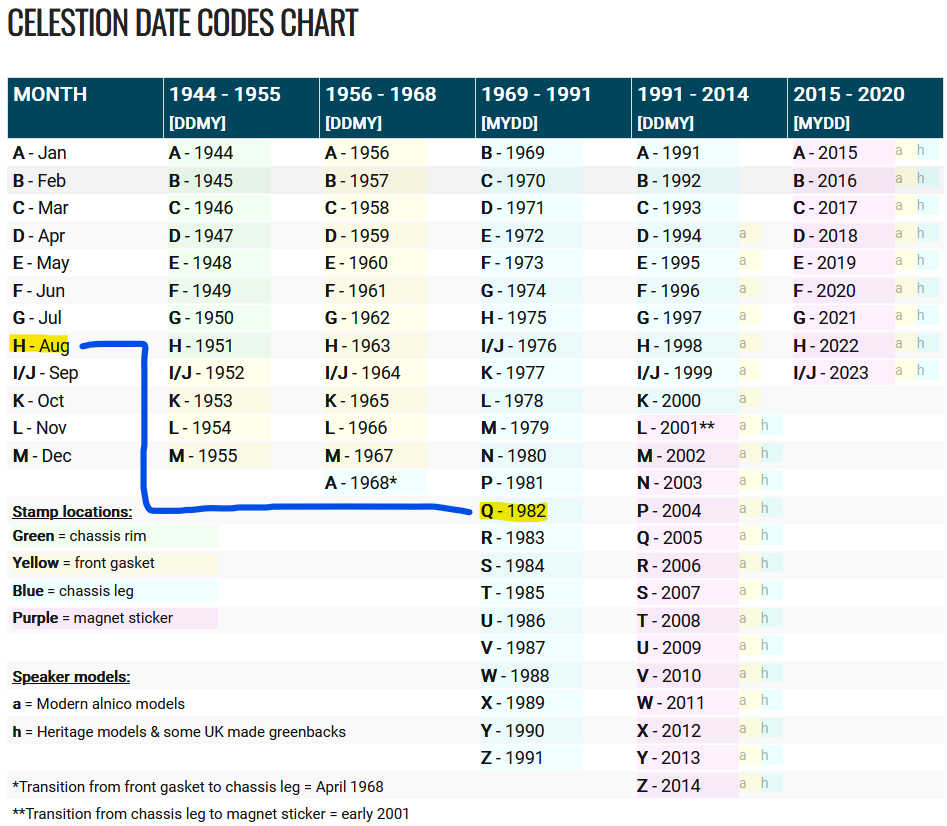The image size is (947, 826).
Task: Select the April 1968 transition footnote
Action: pyautogui.click(x=198, y=787)
